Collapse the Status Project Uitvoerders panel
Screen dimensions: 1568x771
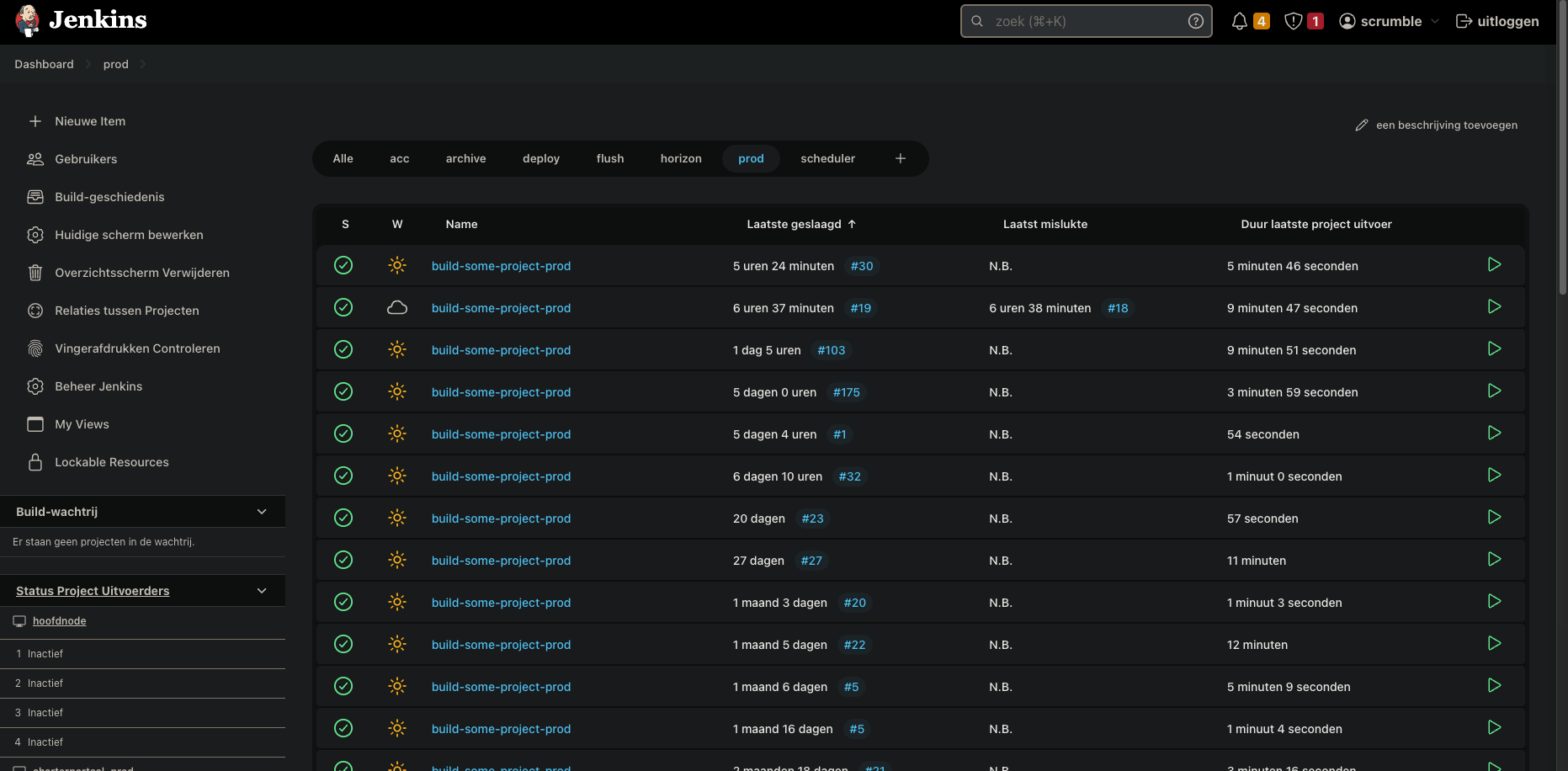pos(262,591)
